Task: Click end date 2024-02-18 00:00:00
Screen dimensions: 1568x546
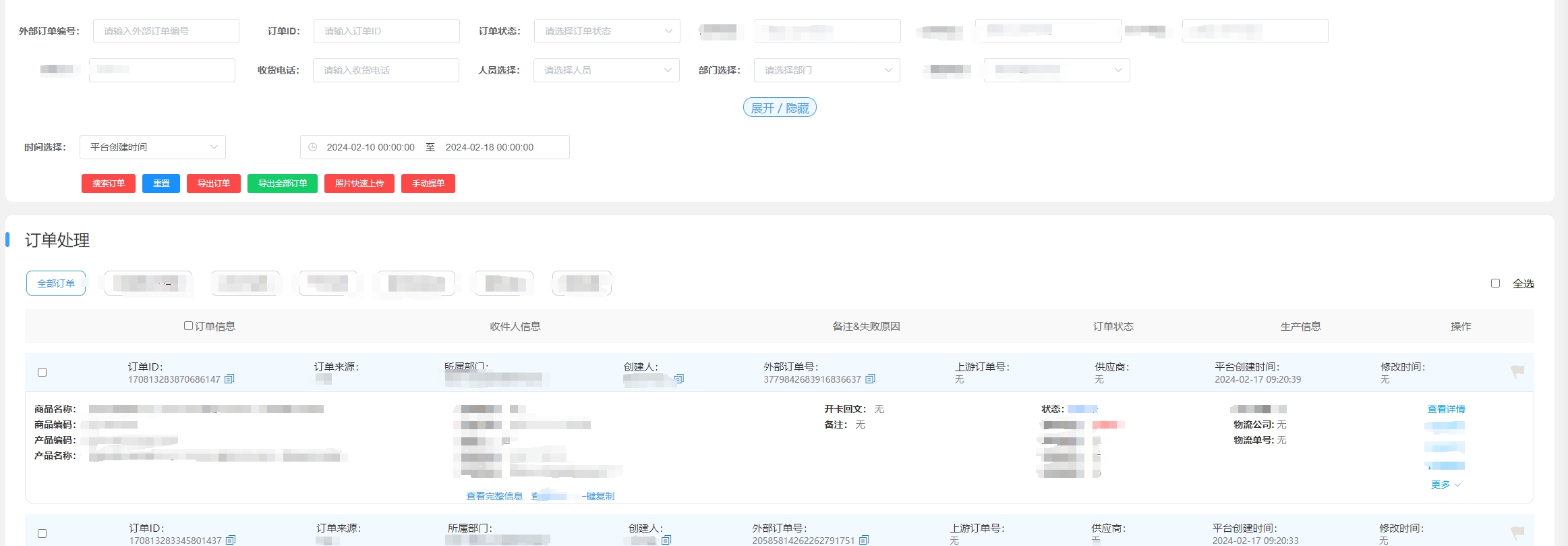Action: 490,147
